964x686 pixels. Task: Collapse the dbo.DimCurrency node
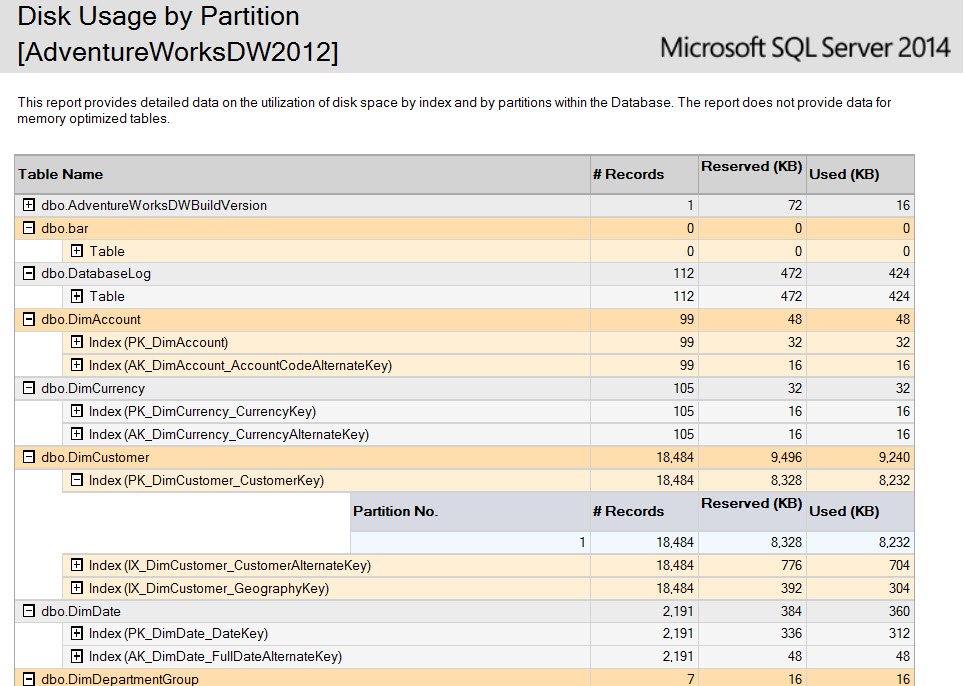(29, 388)
